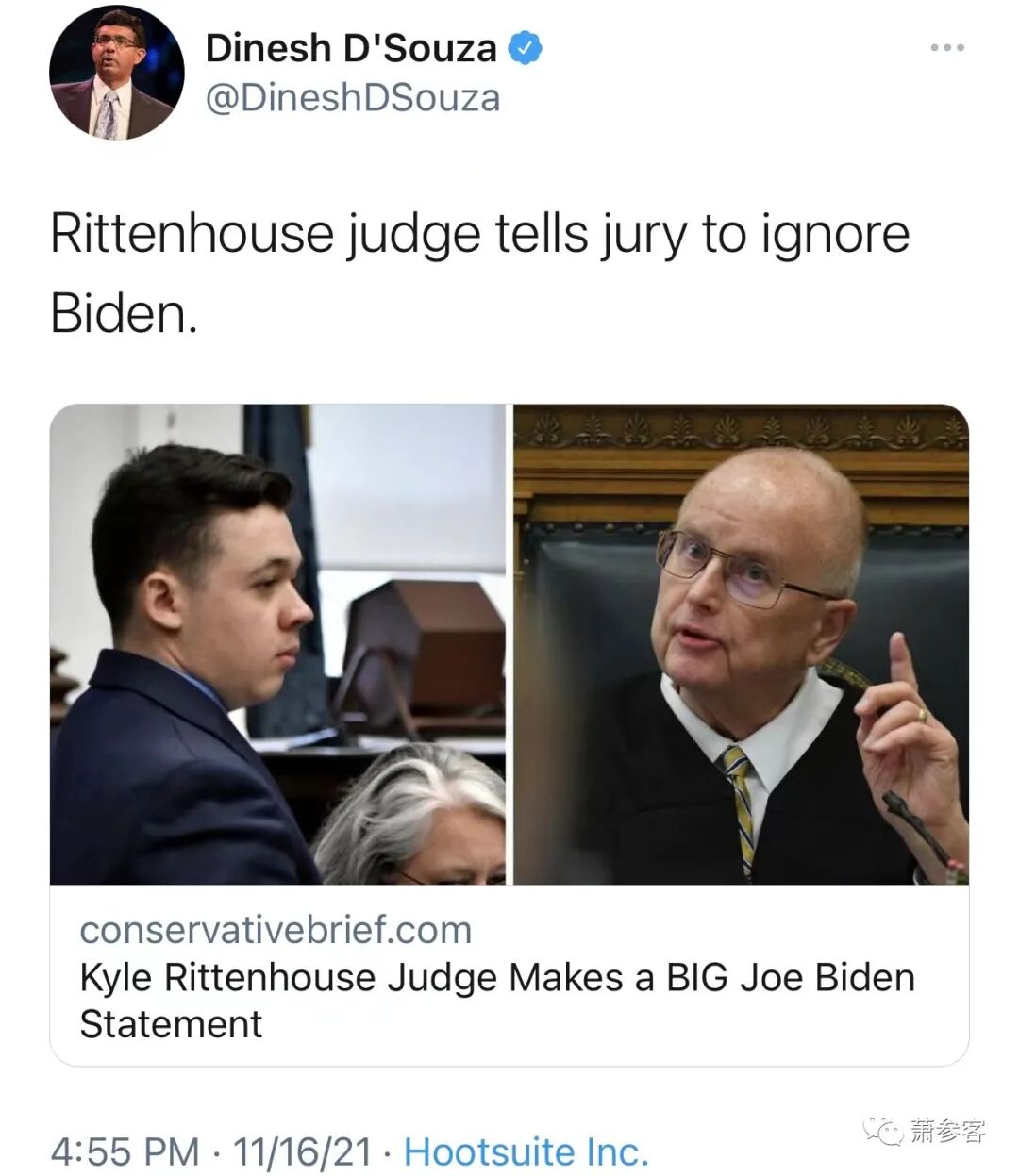Viewport: 1019px width, 1176px height.
Task: Click the 4:55 PM timestamp
Action: click(x=125, y=1151)
